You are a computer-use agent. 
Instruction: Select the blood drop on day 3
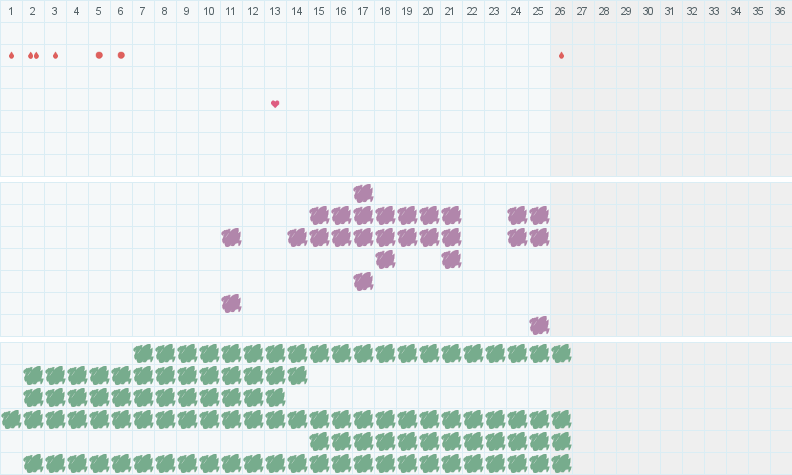(x=55, y=55)
